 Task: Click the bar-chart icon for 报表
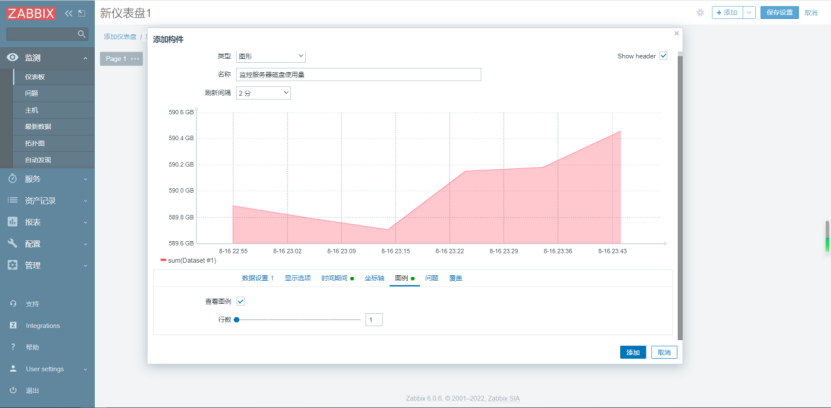[x=13, y=222]
